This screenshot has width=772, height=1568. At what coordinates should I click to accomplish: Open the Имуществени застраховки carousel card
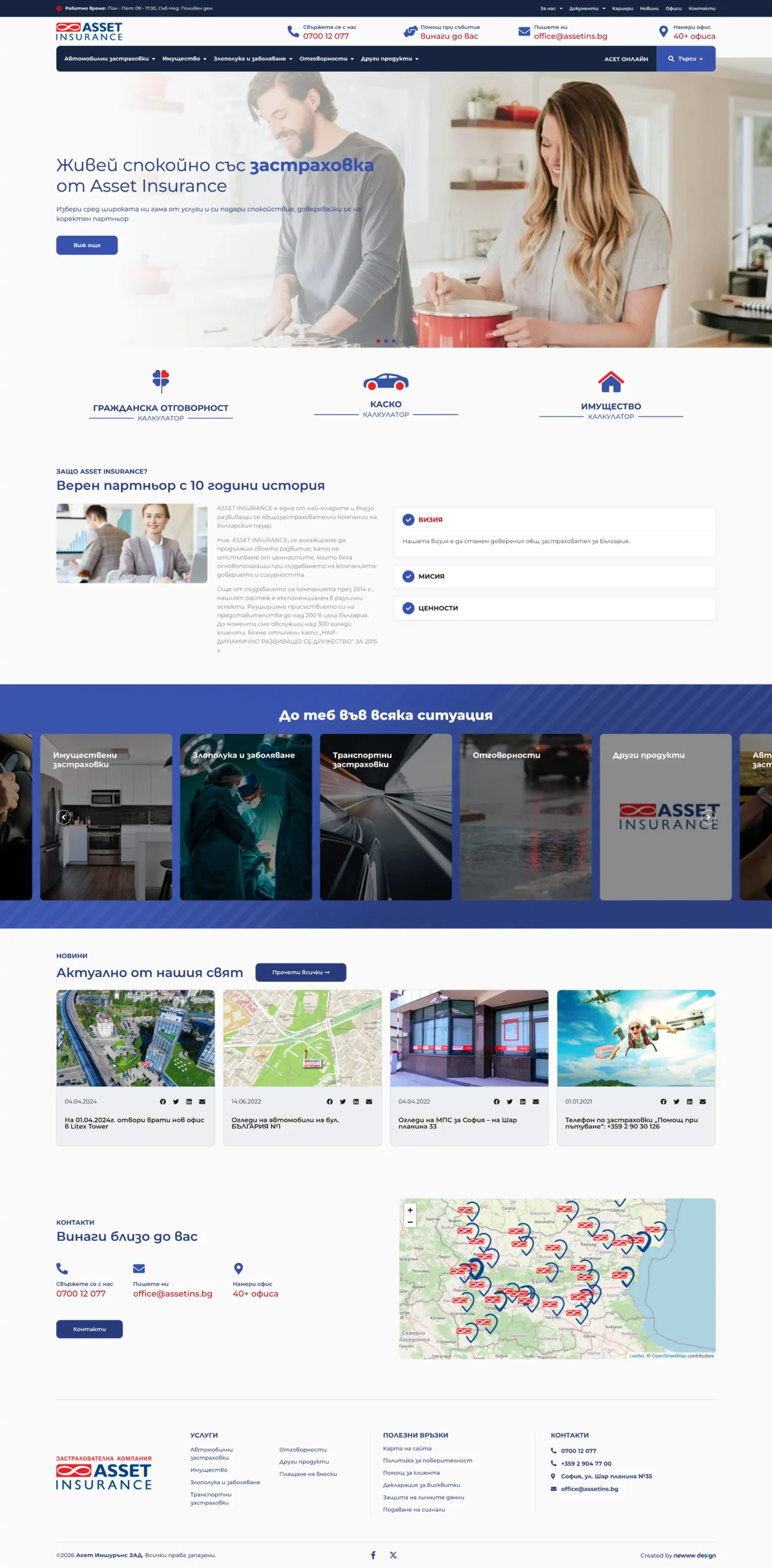tap(106, 816)
